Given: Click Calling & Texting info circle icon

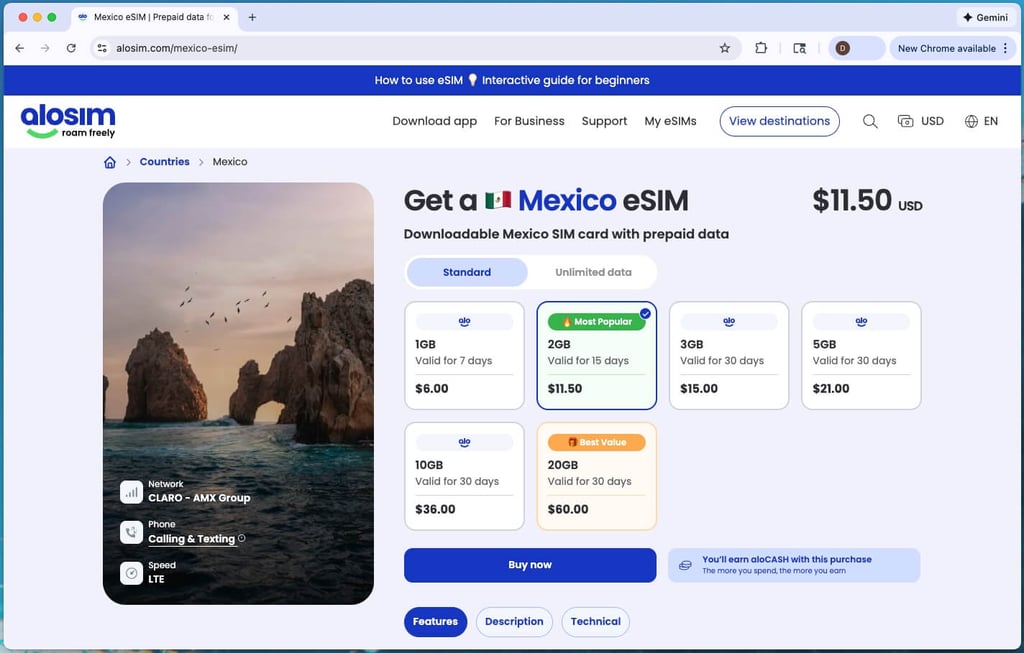Looking at the screenshot, I should pyautogui.click(x=242, y=538).
